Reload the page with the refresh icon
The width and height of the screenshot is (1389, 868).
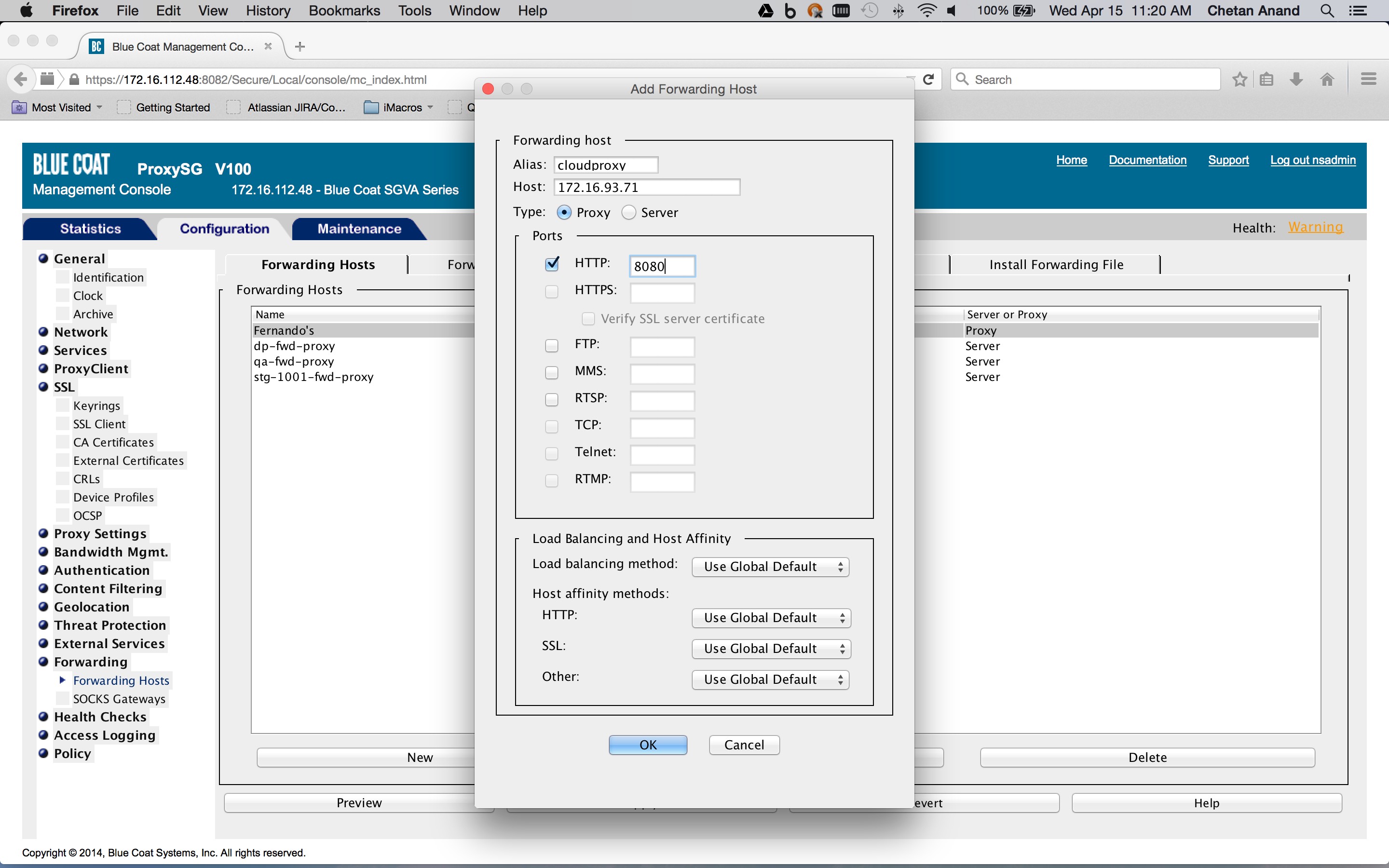tap(929, 79)
